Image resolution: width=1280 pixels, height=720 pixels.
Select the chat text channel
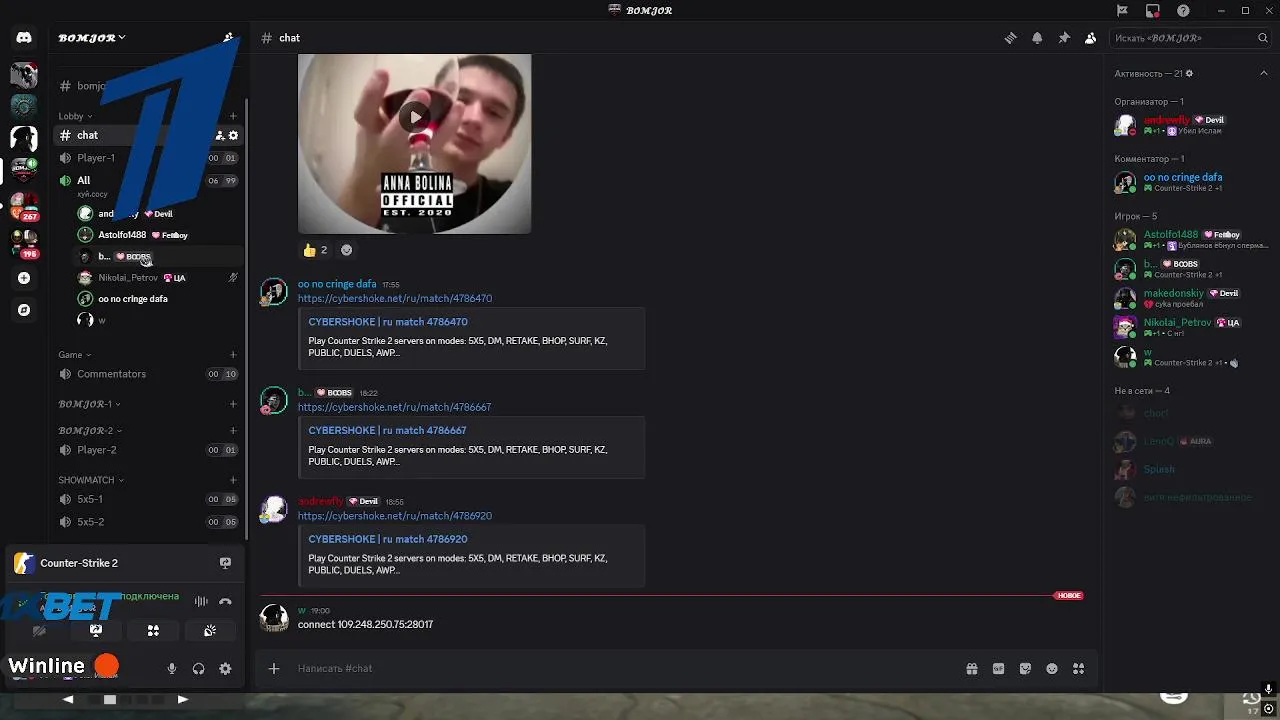pyautogui.click(x=148, y=135)
